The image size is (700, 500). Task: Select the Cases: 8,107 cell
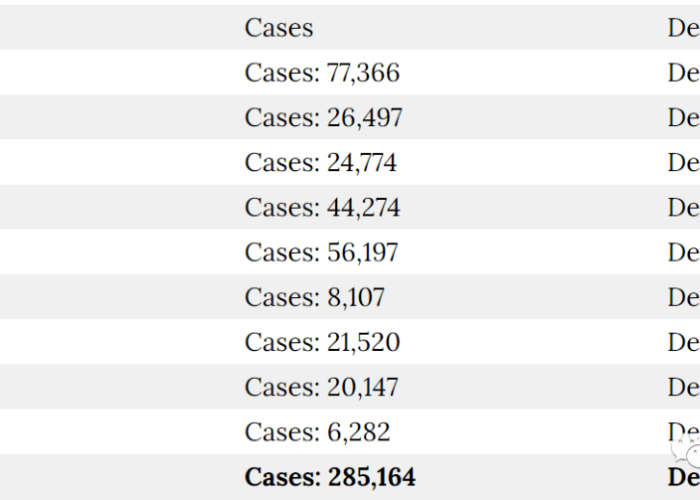pos(314,298)
